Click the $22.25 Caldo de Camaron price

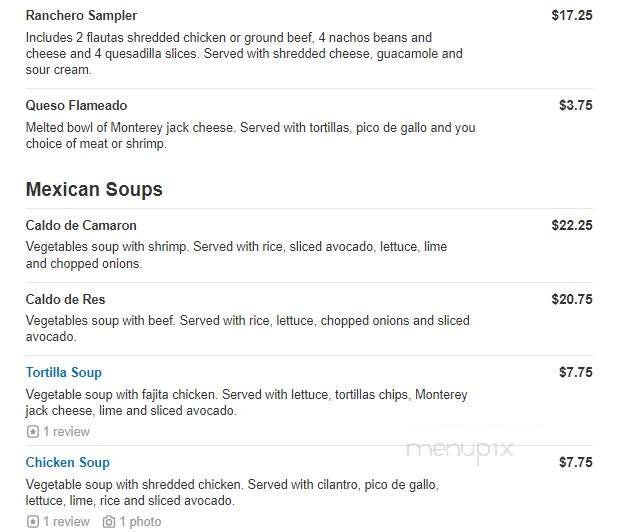click(572, 226)
